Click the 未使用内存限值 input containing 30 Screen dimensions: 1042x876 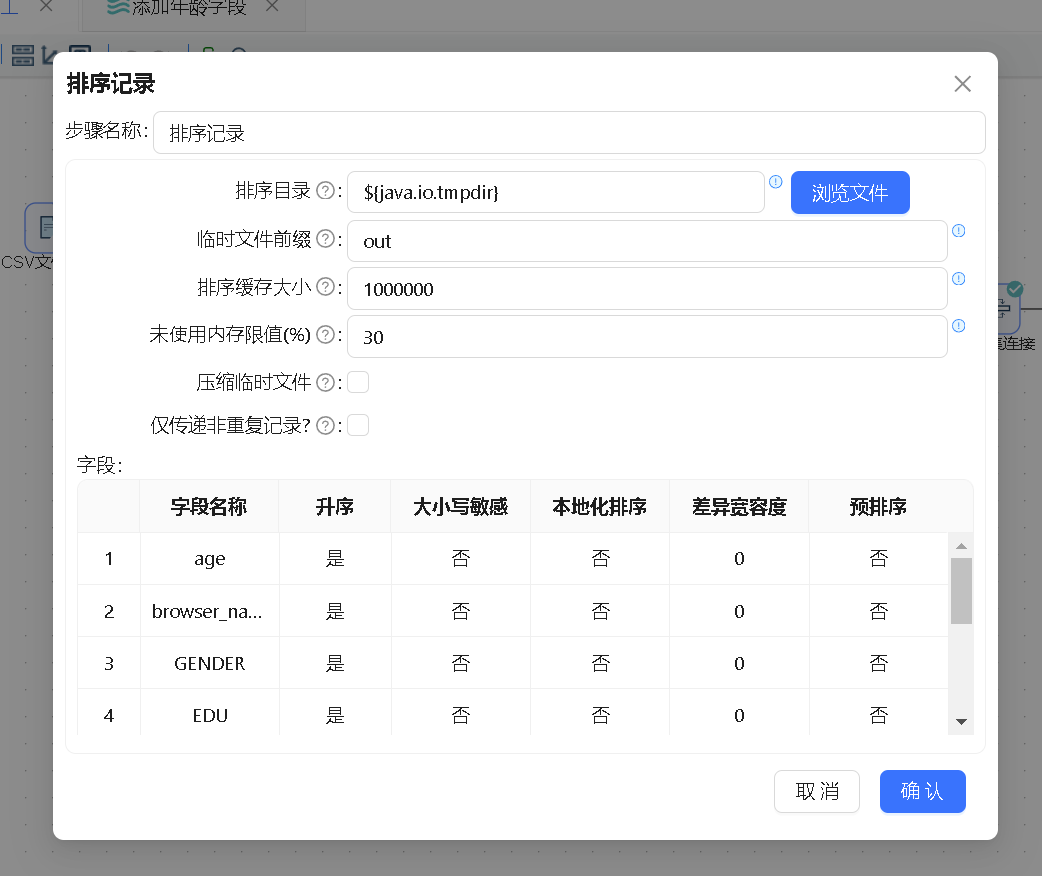[647, 337]
